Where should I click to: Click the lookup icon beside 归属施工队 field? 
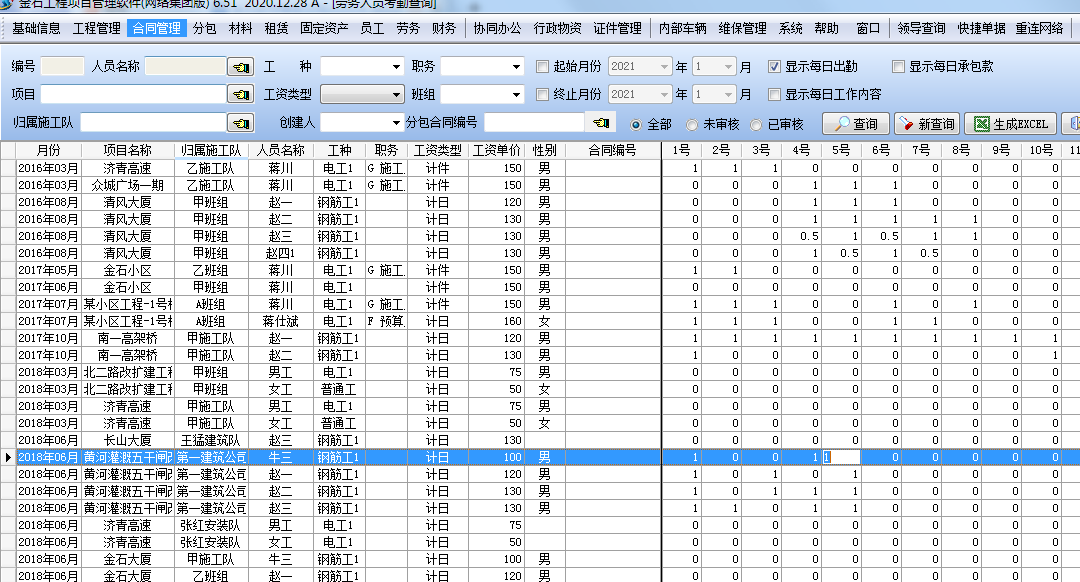(x=240, y=123)
